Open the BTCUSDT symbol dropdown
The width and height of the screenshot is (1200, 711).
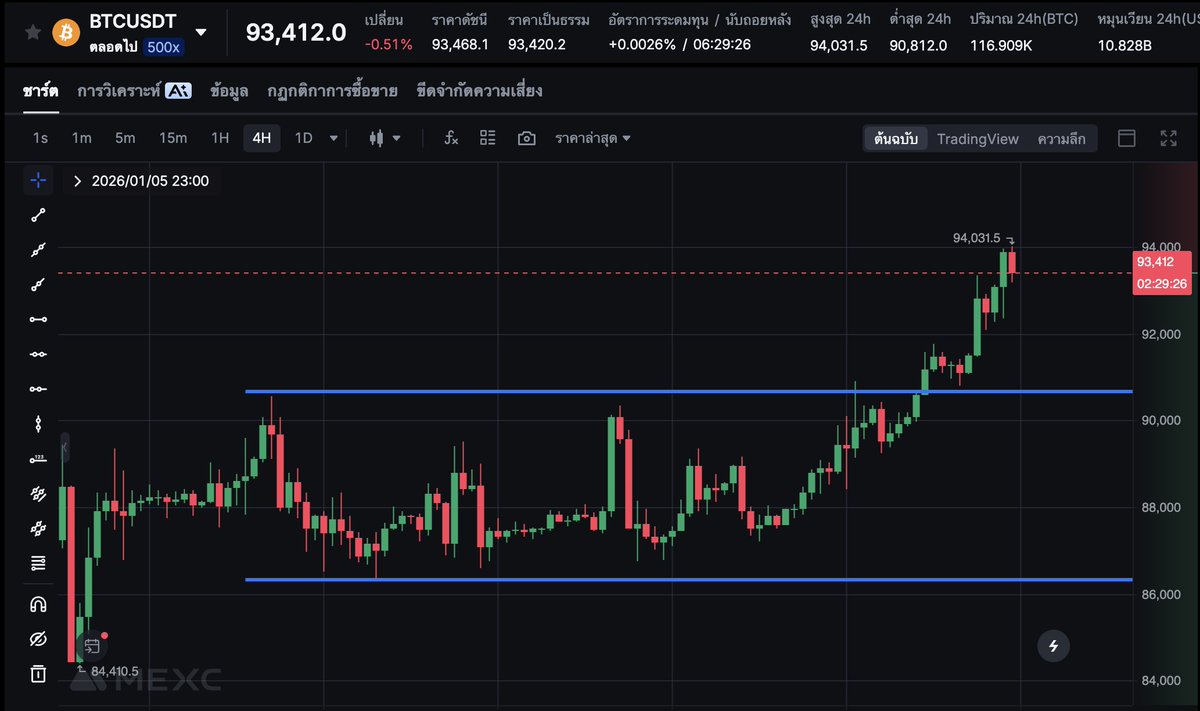click(x=200, y=31)
